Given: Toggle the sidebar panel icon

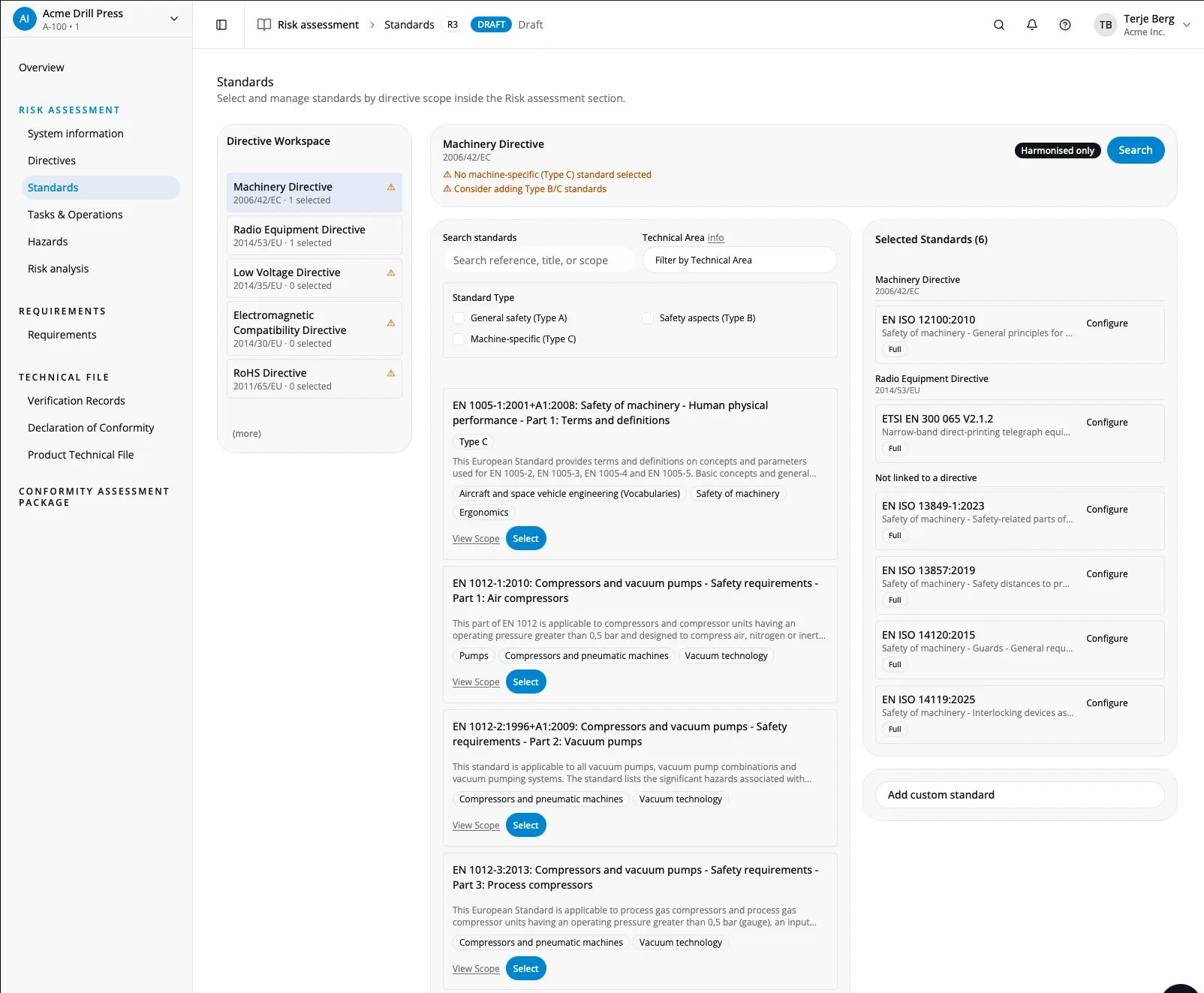Looking at the screenshot, I should (x=221, y=25).
